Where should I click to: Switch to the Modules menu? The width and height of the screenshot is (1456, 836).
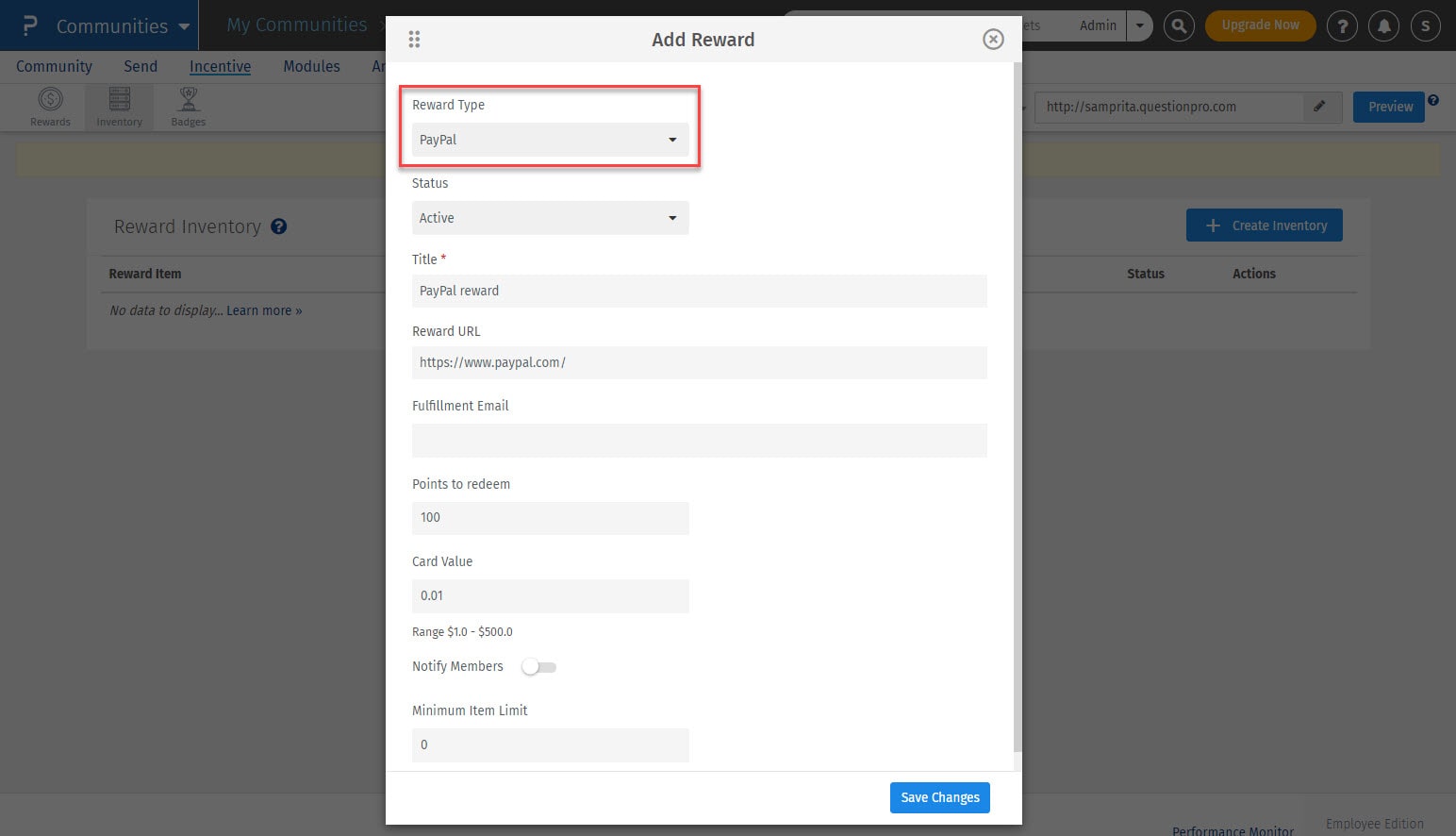[311, 66]
